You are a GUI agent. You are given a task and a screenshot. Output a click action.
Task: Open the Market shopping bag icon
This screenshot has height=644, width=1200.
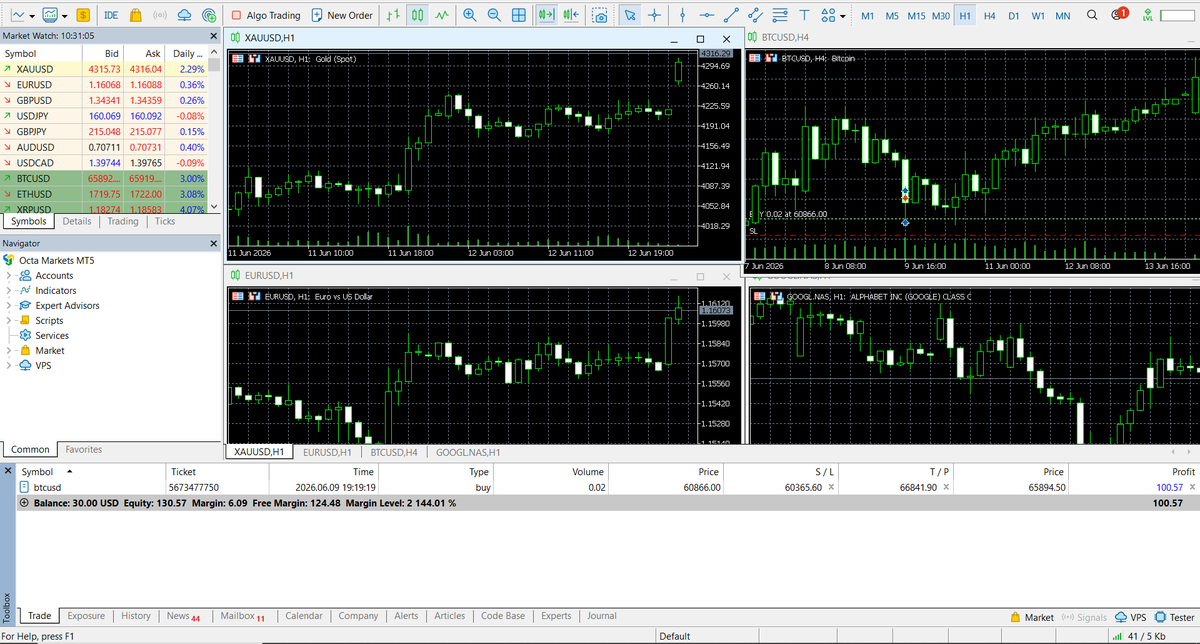(134, 15)
